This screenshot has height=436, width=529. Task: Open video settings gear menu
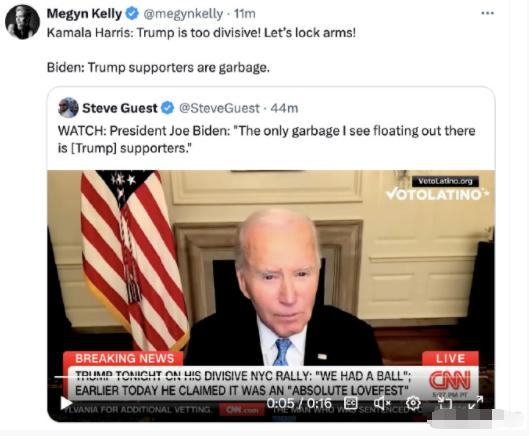(413, 403)
